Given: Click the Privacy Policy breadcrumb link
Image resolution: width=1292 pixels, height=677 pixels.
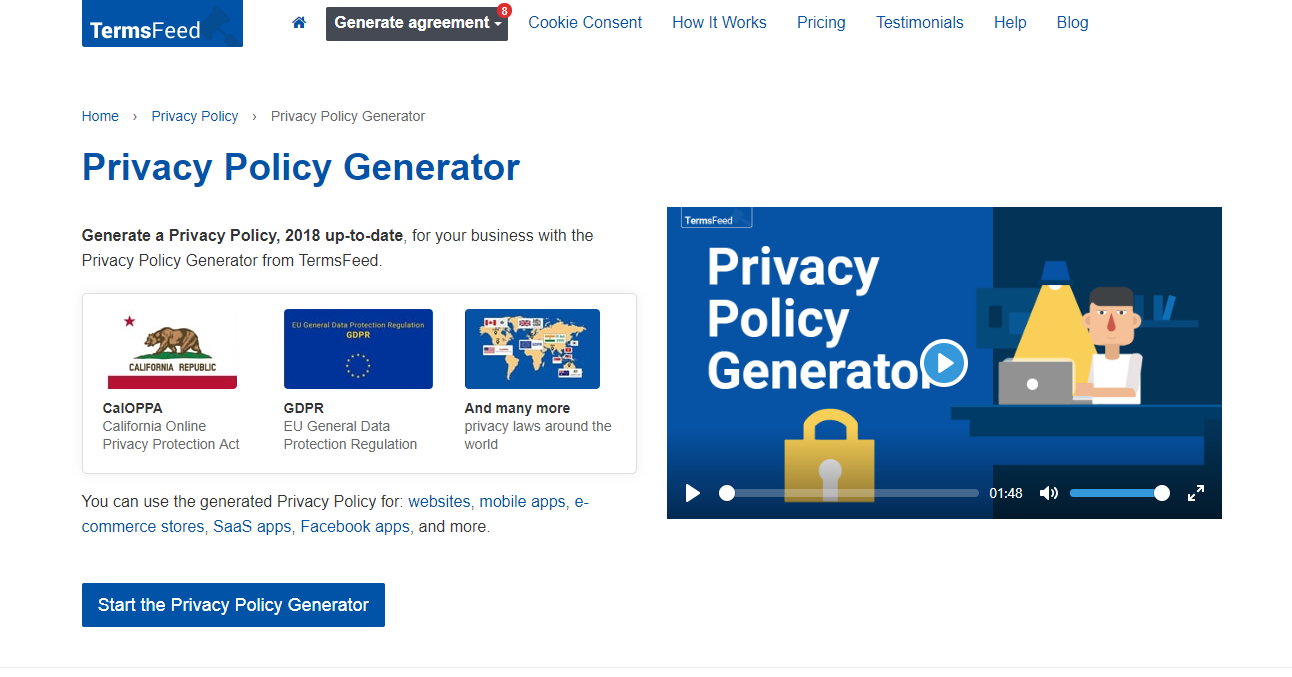Looking at the screenshot, I should [x=195, y=116].
